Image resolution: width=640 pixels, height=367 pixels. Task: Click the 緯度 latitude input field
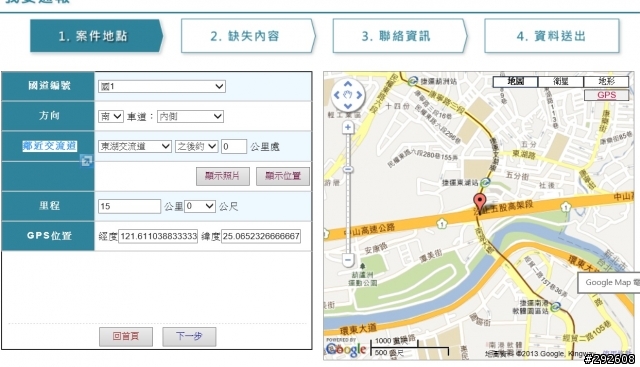click(261, 236)
